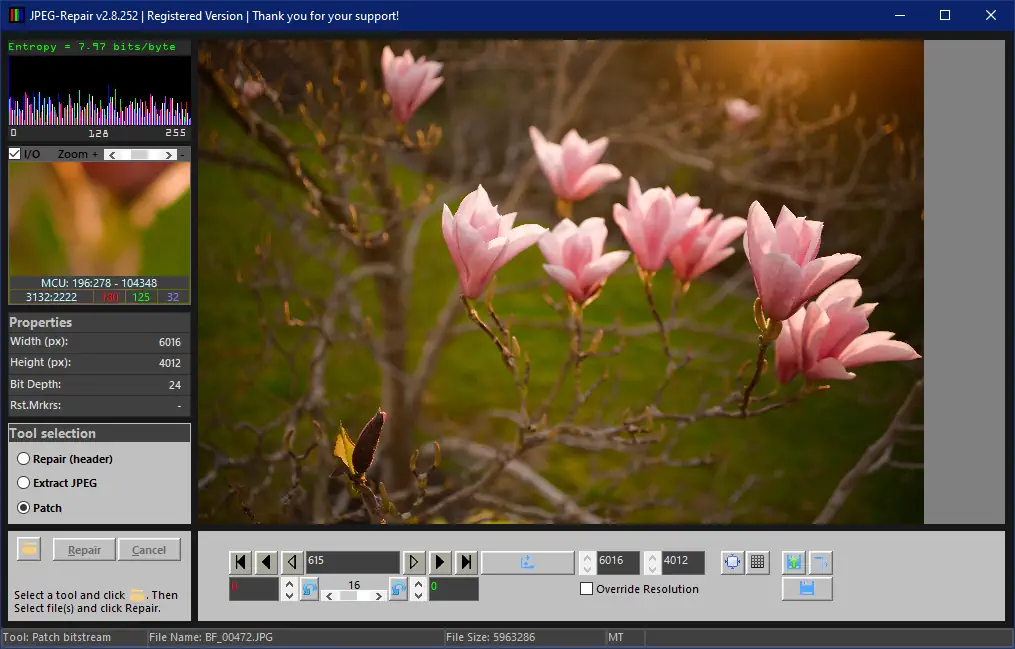The height and width of the screenshot is (649, 1015).
Task: Select the Extract JPEG radio option
Action: pos(24,483)
